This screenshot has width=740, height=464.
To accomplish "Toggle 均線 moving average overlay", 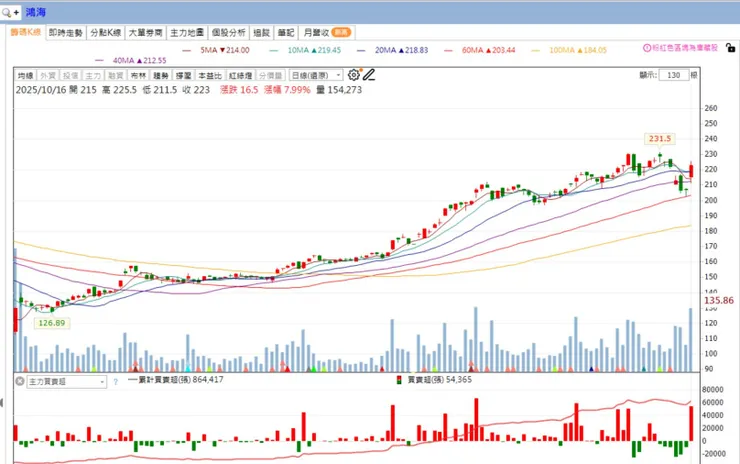I will (25, 76).
